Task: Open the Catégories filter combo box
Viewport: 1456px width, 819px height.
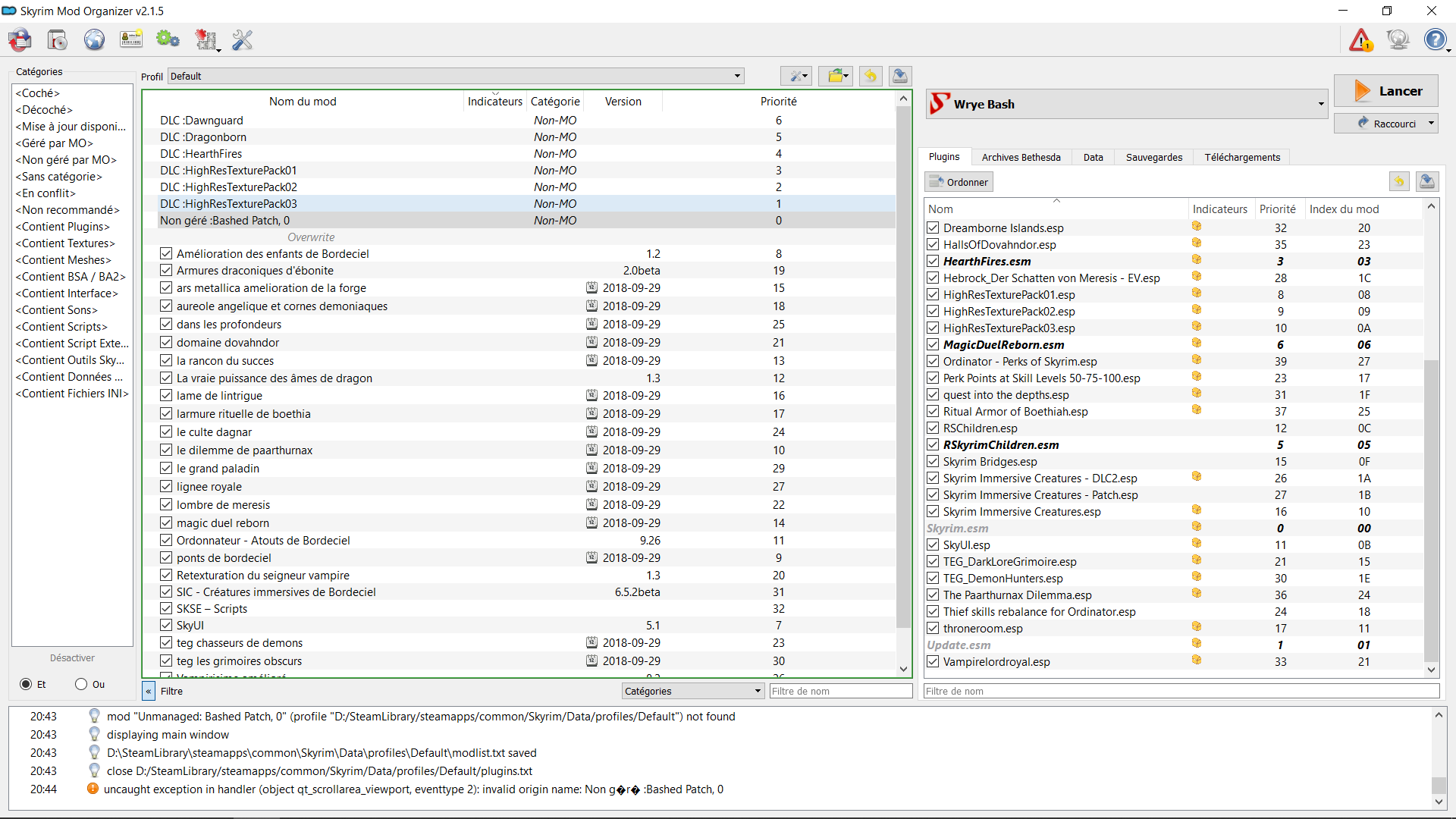Action: click(x=692, y=691)
